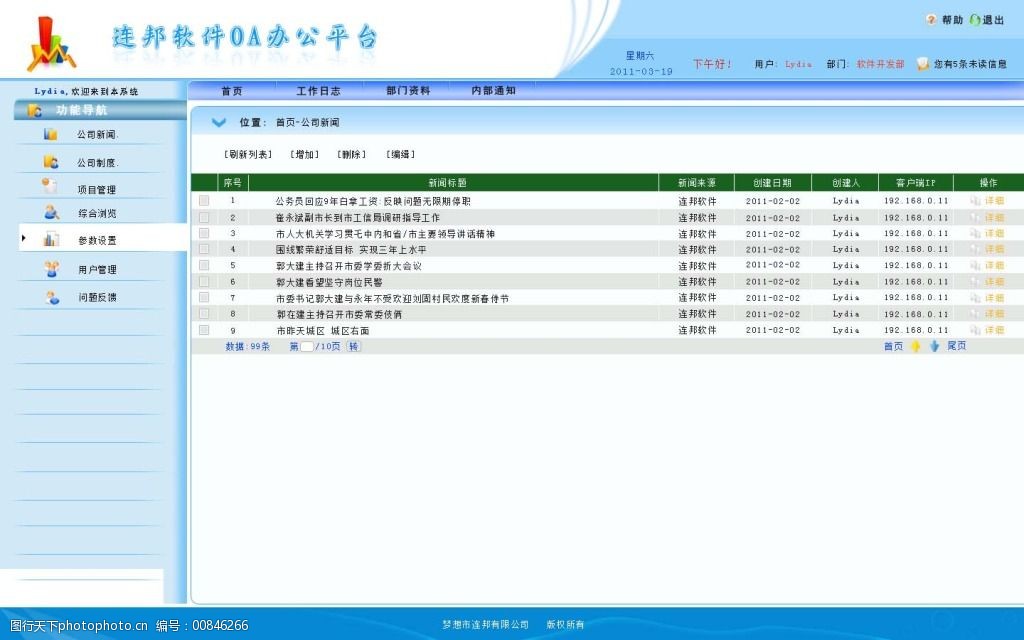
Task: Collapse the 位置 breadcrumb chevron
Action: click(x=218, y=122)
